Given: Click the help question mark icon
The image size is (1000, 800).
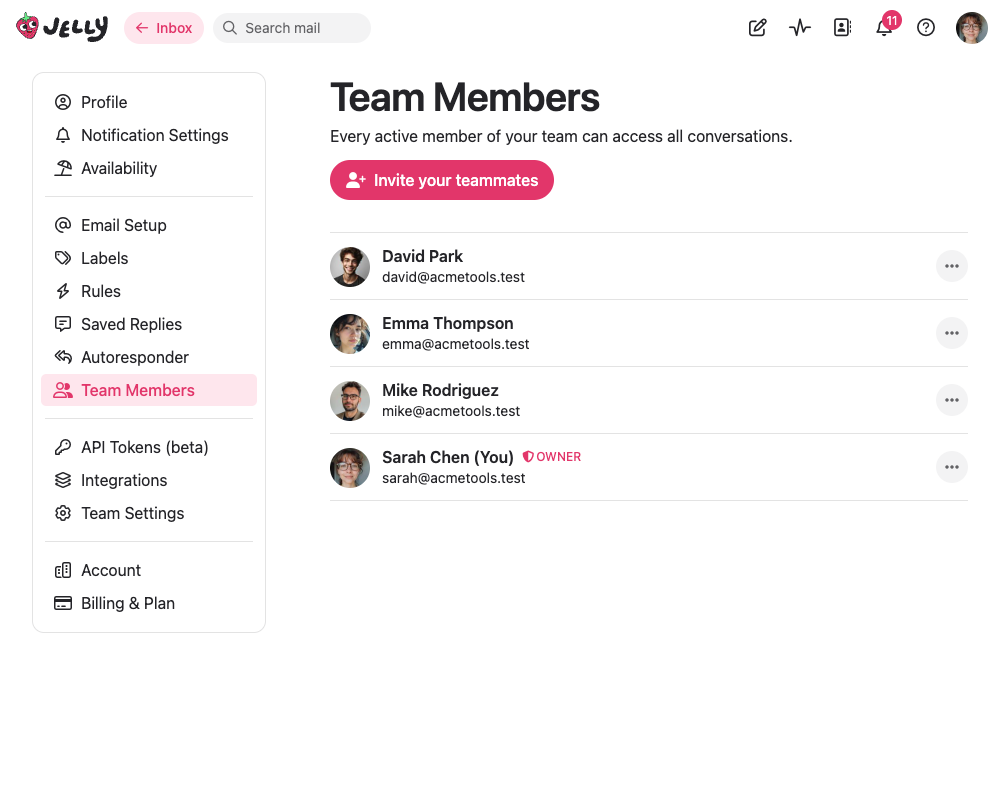Looking at the screenshot, I should 925,27.
